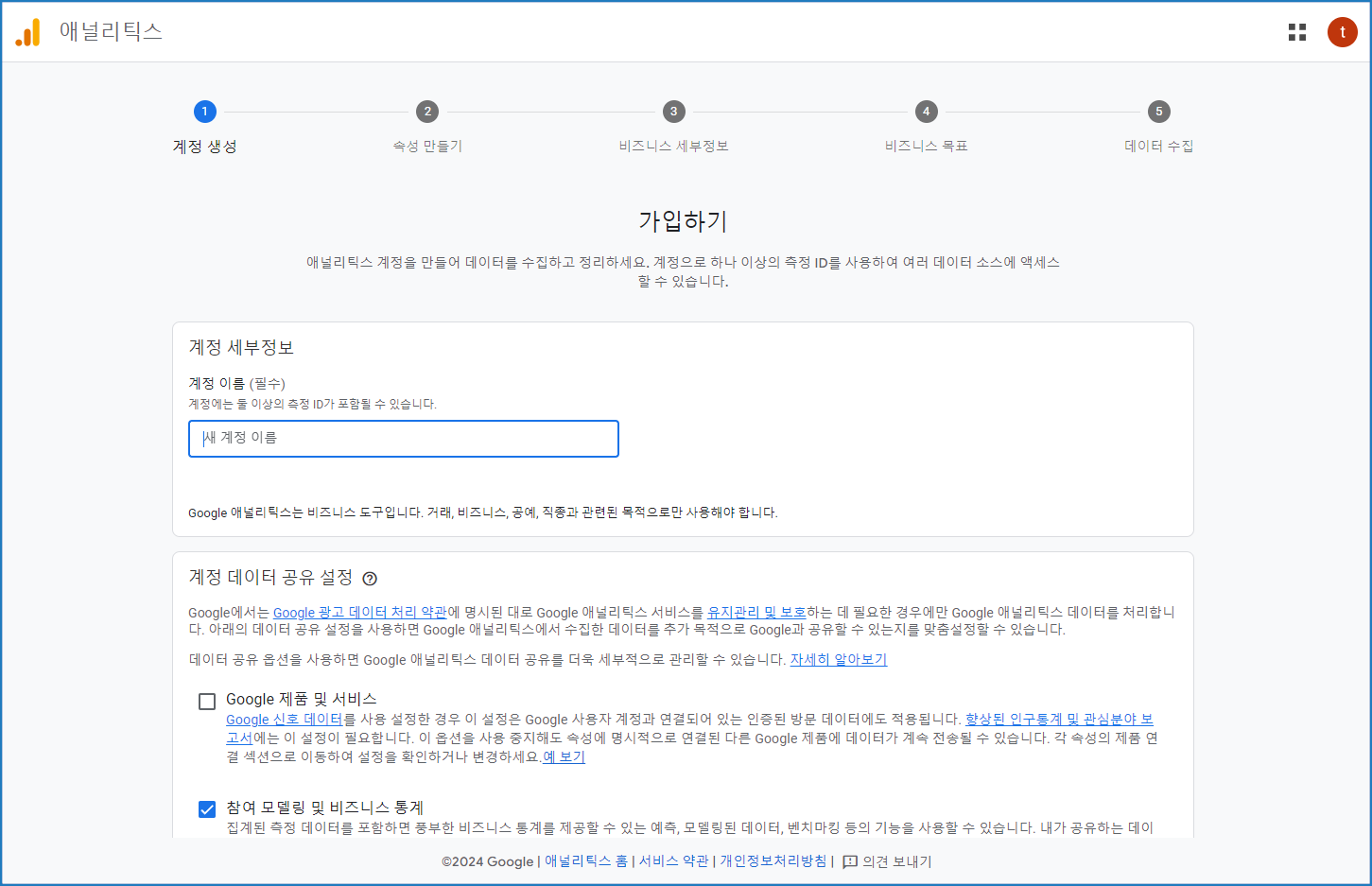
Task: Open the Google apps grid icon
Action: pos(1296,32)
